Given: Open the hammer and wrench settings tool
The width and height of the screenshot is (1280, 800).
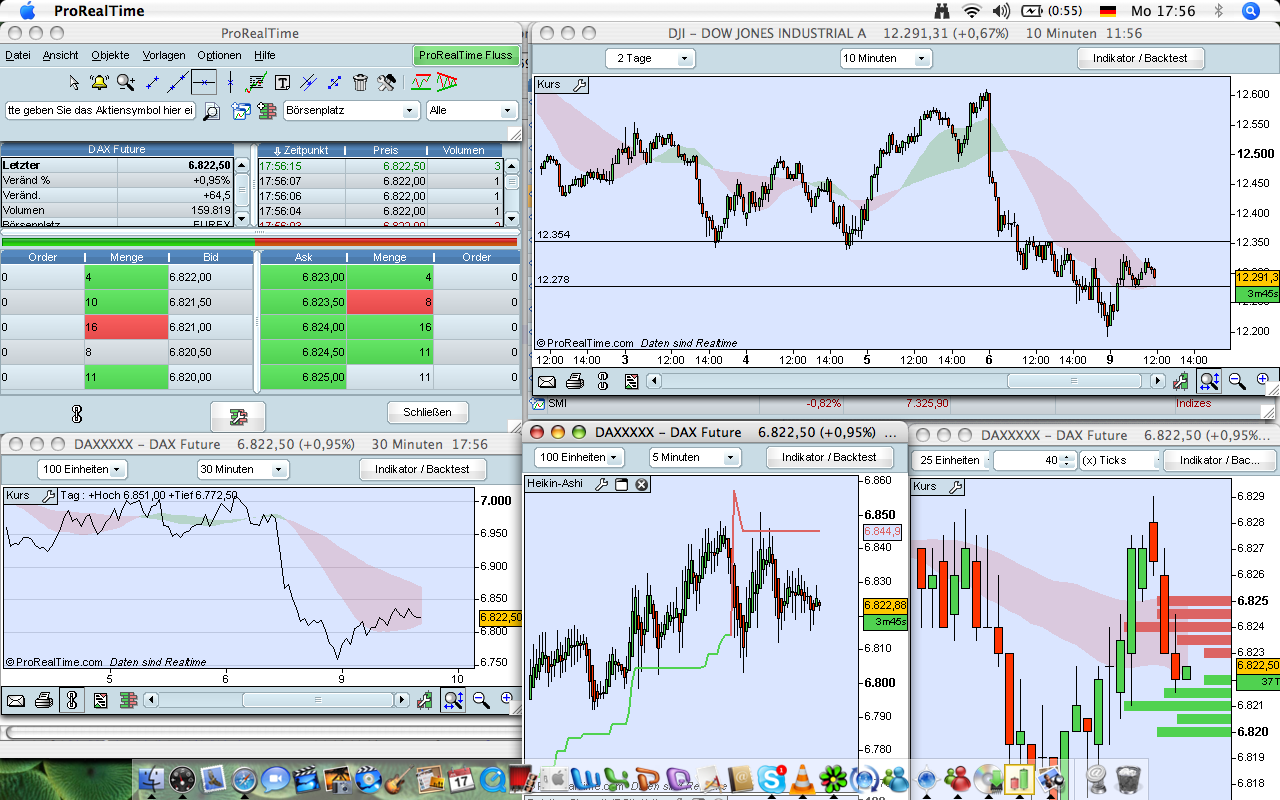Looking at the screenshot, I should (x=387, y=82).
